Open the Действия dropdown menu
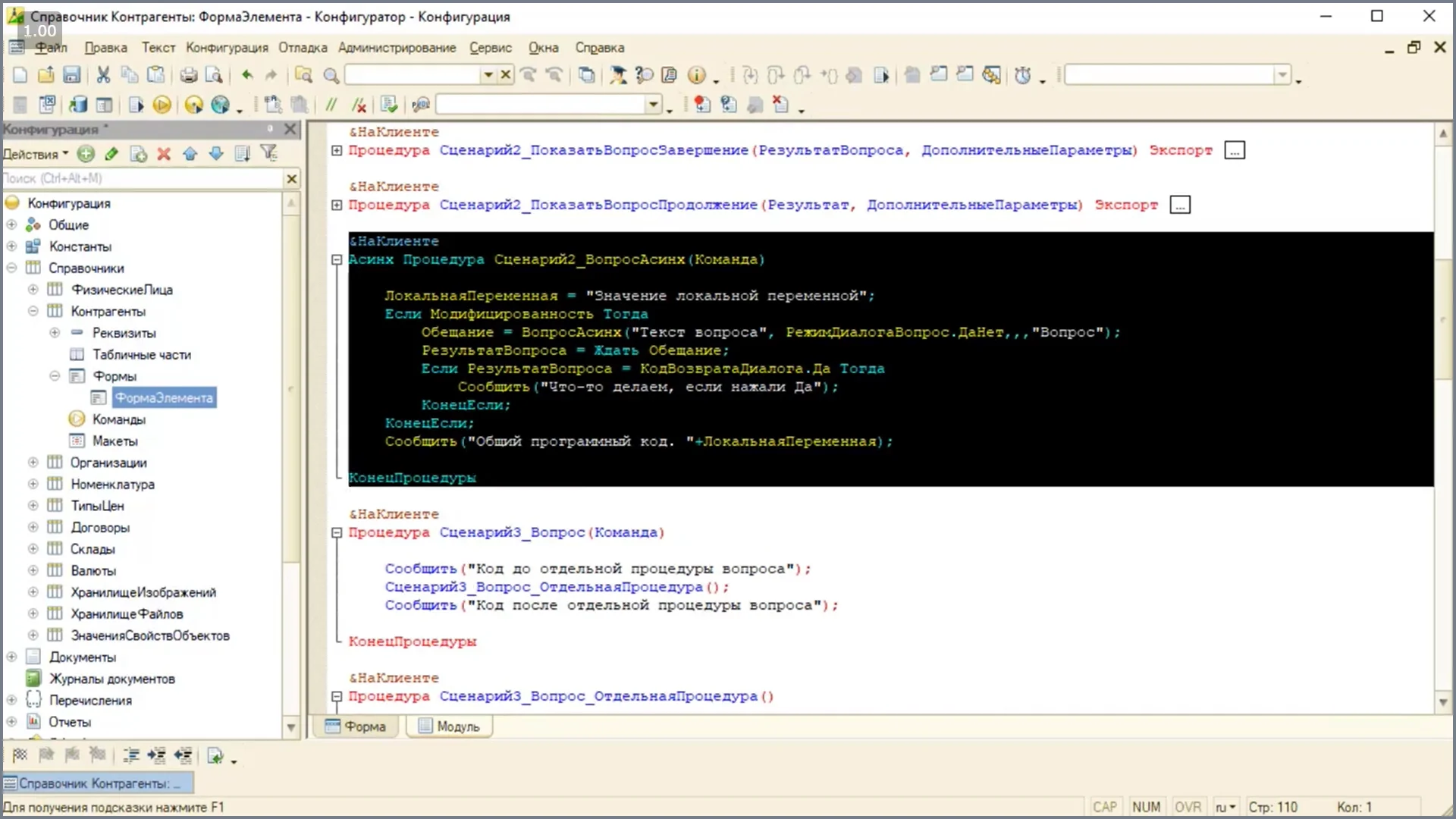This screenshot has width=1456, height=819. 35,154
